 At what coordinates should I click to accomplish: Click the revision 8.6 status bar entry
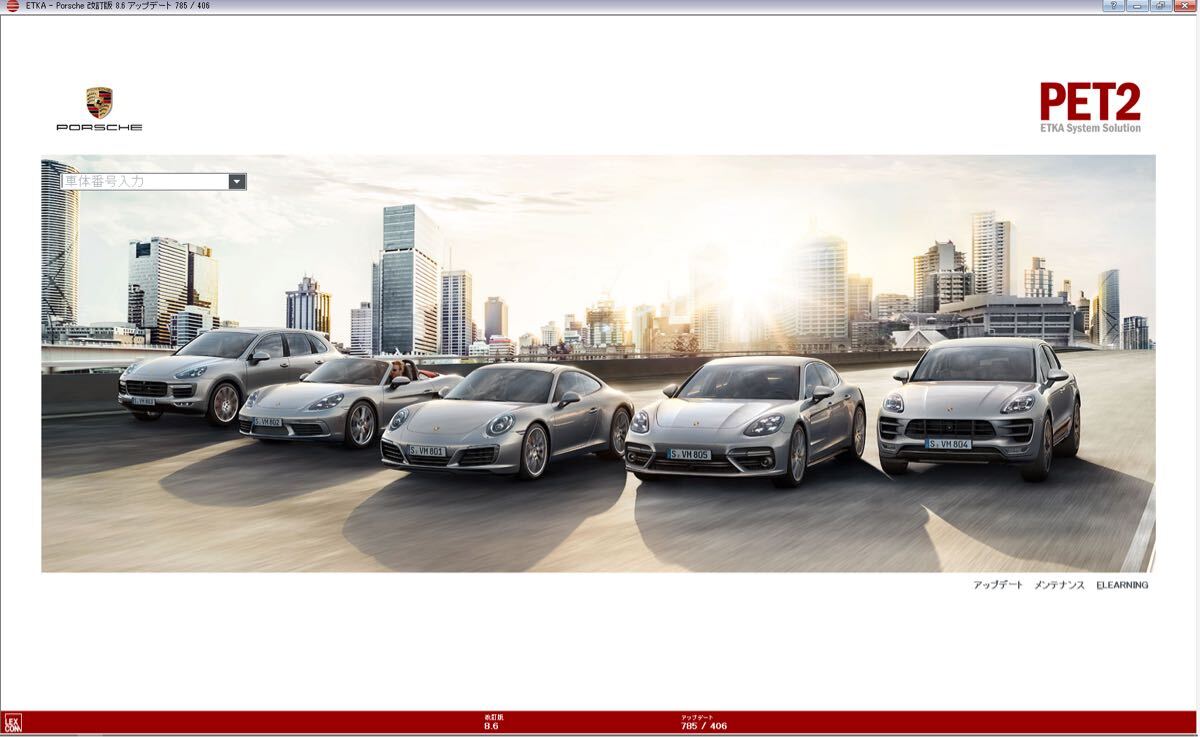pos(491,722)
